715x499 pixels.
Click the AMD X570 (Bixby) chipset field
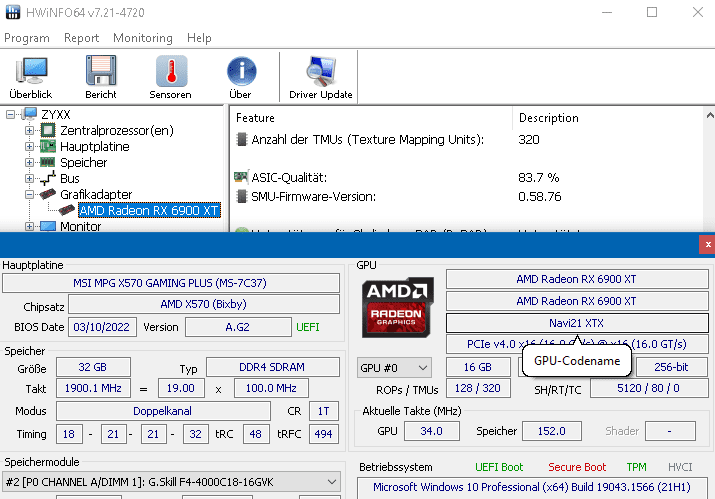pyautogui.click(x=204, y=304)
